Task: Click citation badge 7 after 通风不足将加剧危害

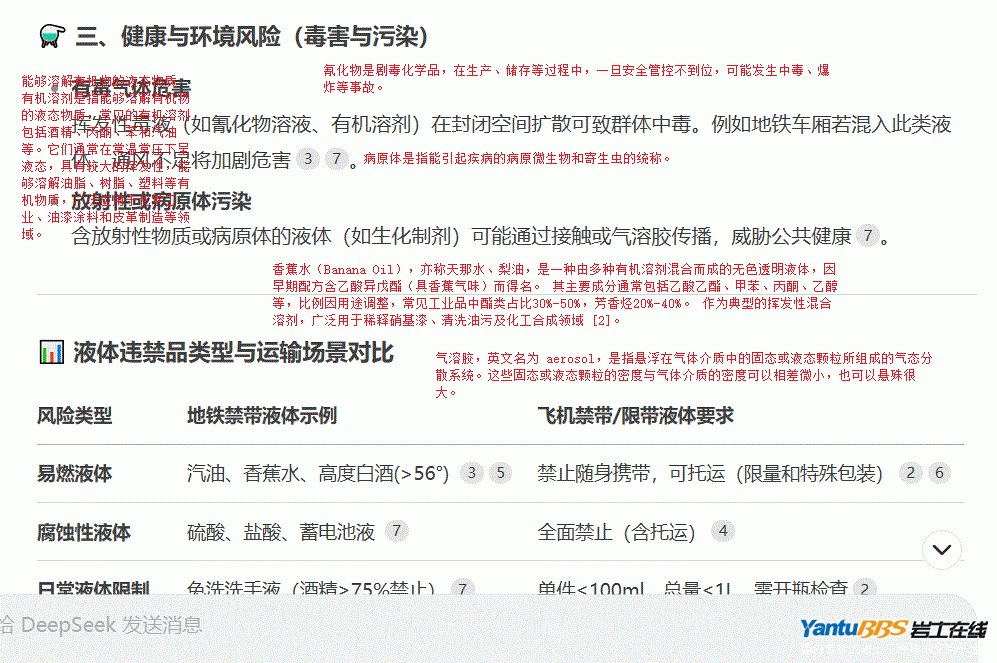Action: (338, 159)
